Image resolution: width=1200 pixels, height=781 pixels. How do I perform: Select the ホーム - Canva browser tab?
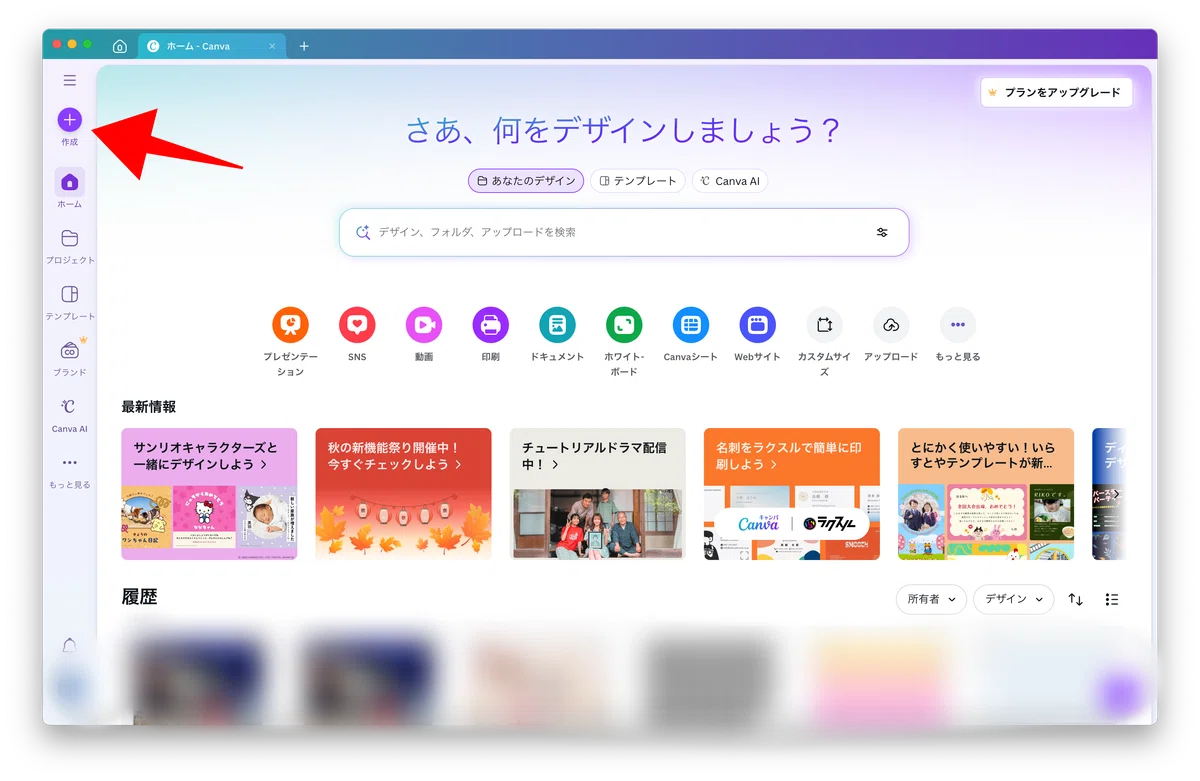point(212,46)
